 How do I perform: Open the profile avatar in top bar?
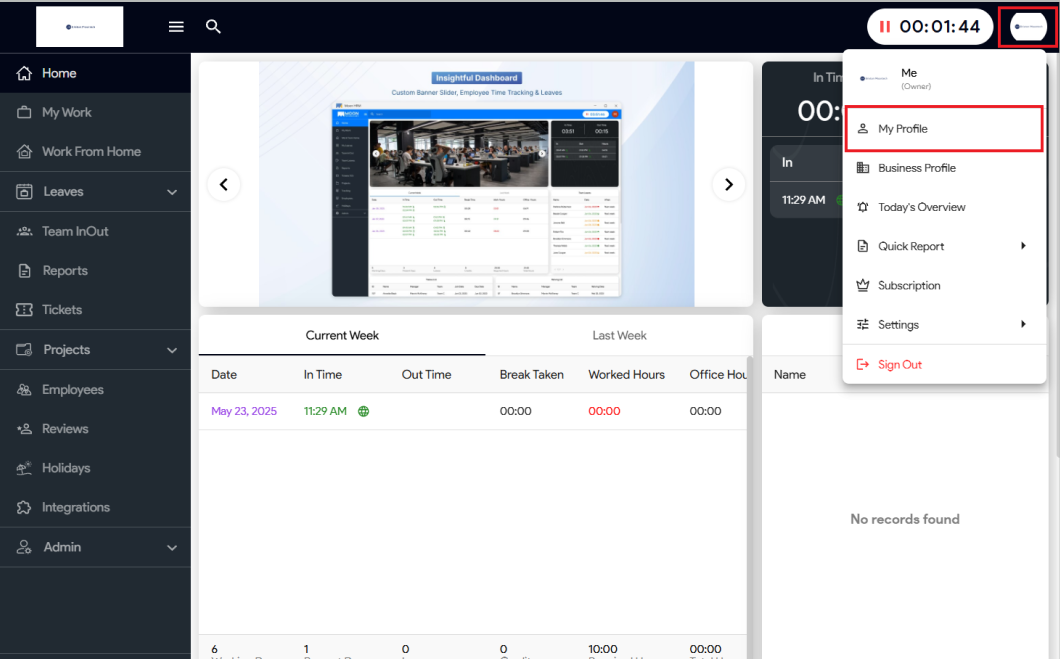(x=1028, y=27)
